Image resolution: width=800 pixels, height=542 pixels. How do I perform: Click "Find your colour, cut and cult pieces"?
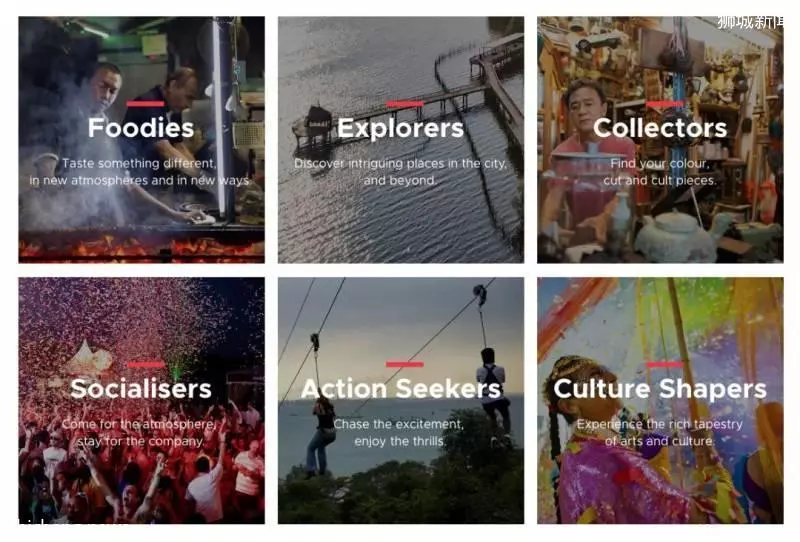coord(660,171)
